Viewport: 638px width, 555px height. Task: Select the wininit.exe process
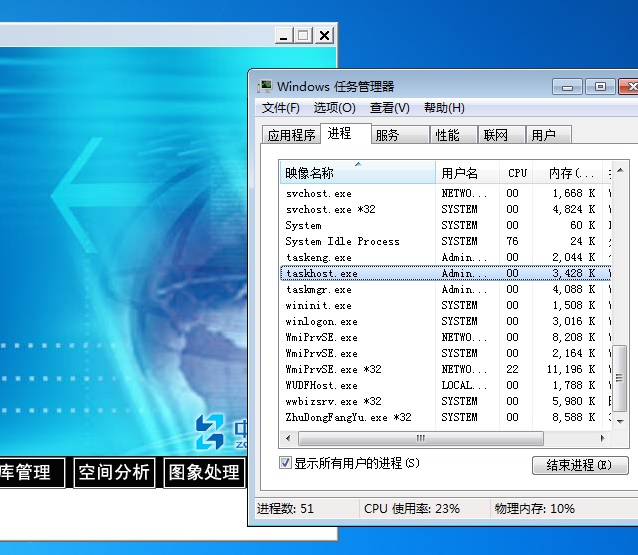click(446, 305)
